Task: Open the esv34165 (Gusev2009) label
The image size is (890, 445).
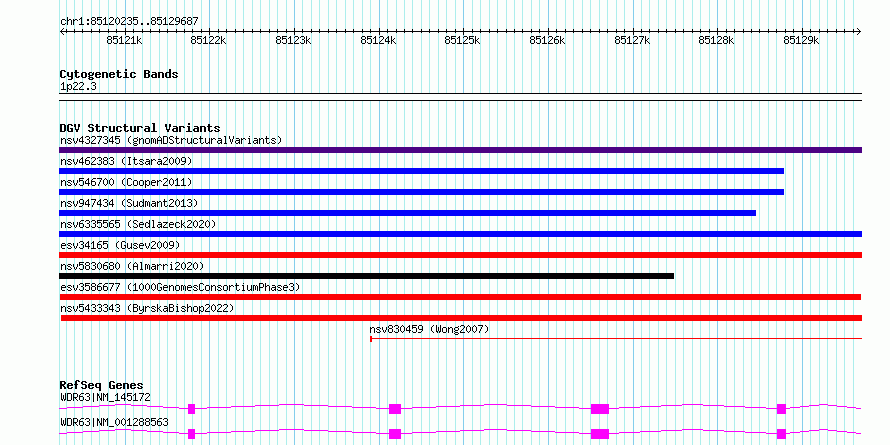Action: 120,245
